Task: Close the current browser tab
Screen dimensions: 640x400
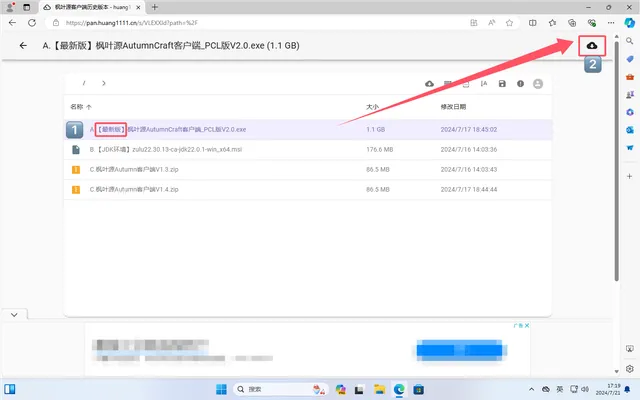Action: click(x=138, y=7)
